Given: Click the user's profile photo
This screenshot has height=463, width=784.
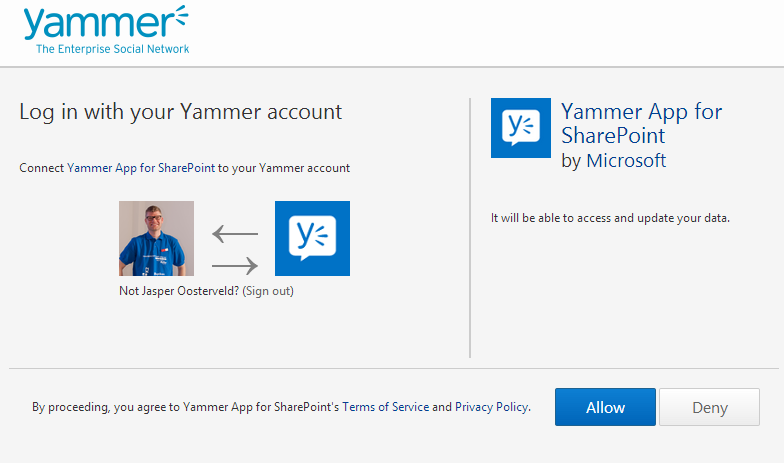Looking at the screenshot, I should tap(156, 238).
